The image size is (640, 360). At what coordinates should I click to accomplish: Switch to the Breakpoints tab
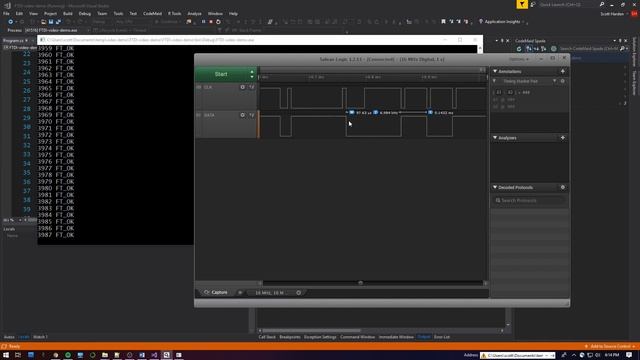(290, 337)
